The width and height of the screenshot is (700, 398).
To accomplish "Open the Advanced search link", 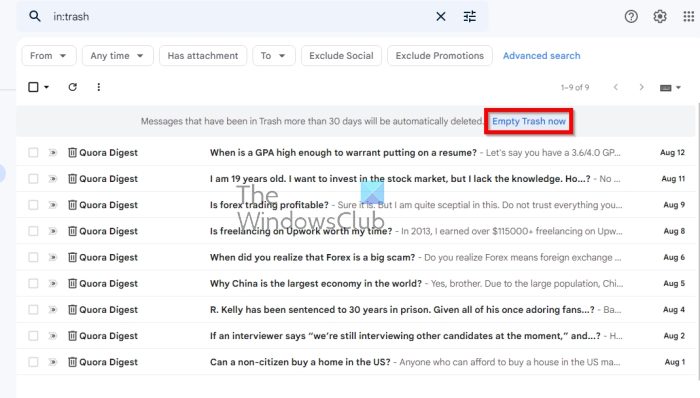I will point(542,56).
